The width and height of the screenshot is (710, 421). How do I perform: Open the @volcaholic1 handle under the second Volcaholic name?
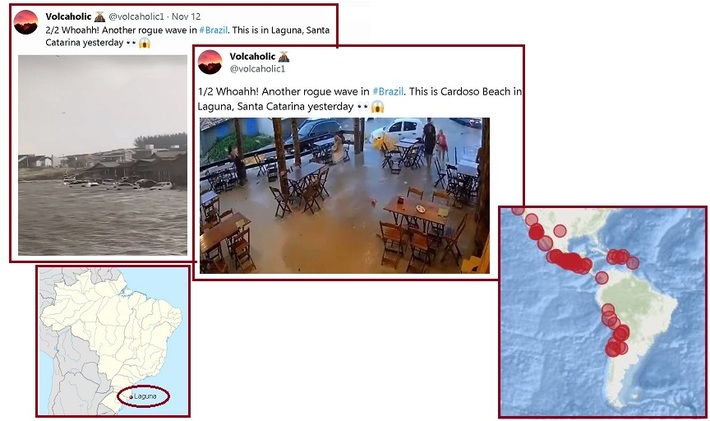(x=258, y=69)
